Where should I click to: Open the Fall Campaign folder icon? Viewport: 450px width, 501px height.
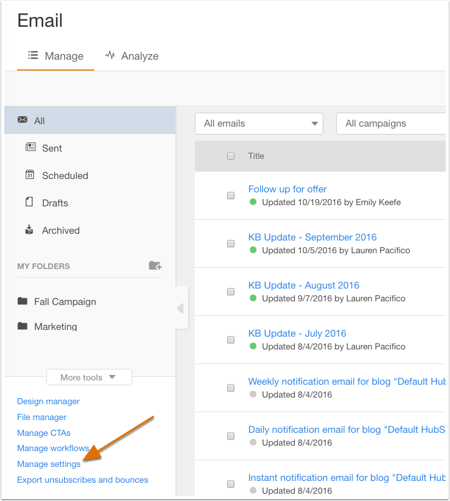22,301
